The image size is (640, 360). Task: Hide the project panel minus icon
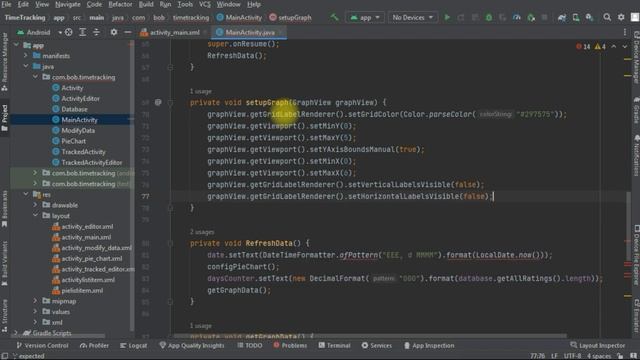[127, 32]
